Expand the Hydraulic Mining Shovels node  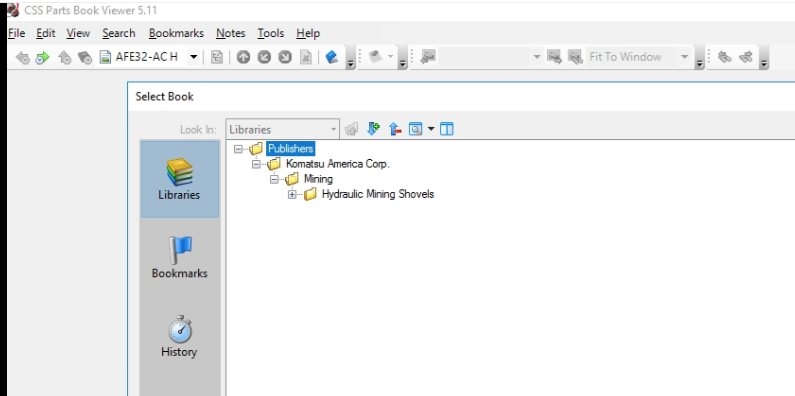click(x=292, y=194)
